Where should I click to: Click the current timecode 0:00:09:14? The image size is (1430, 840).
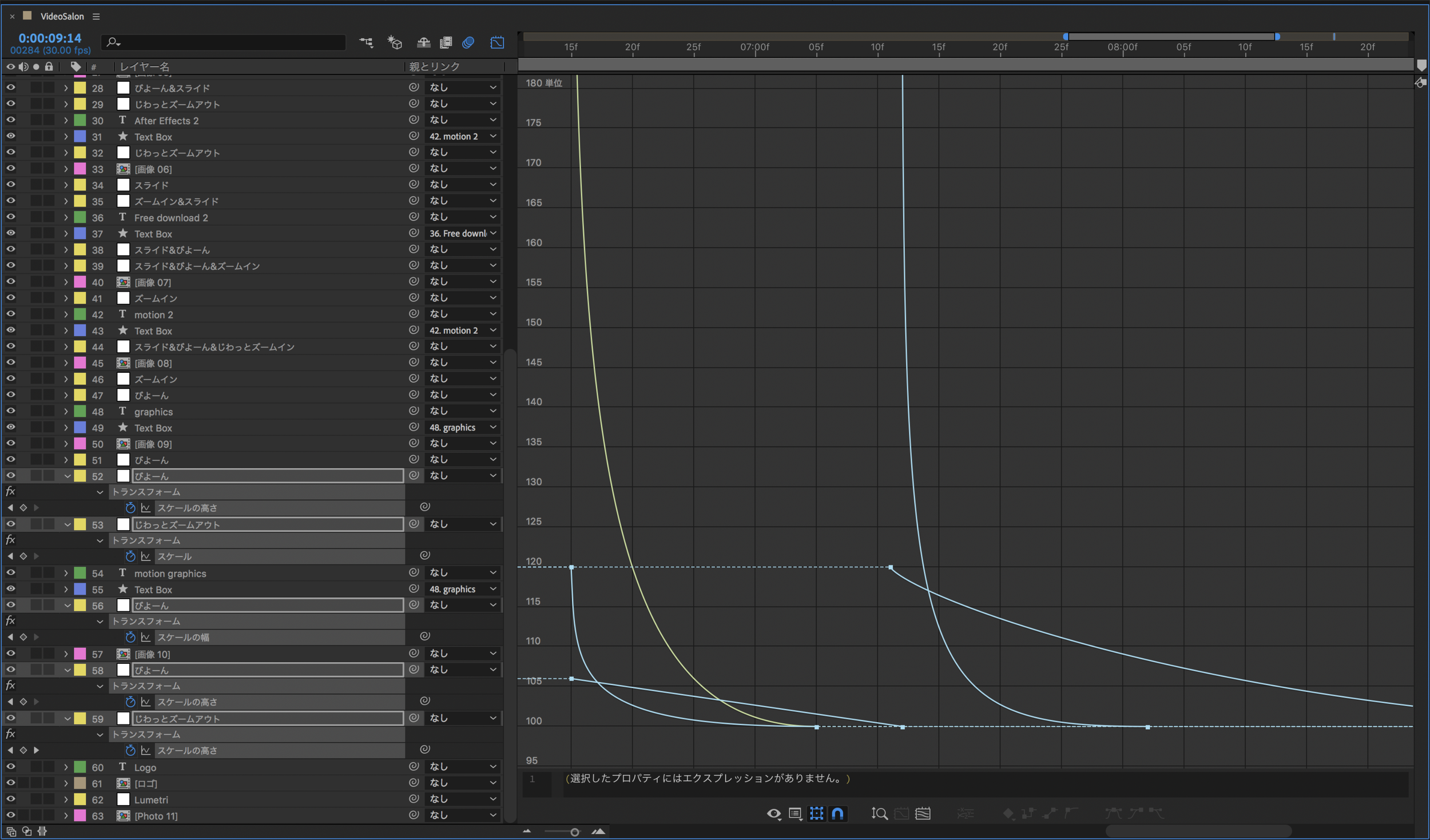coord(50,38)
